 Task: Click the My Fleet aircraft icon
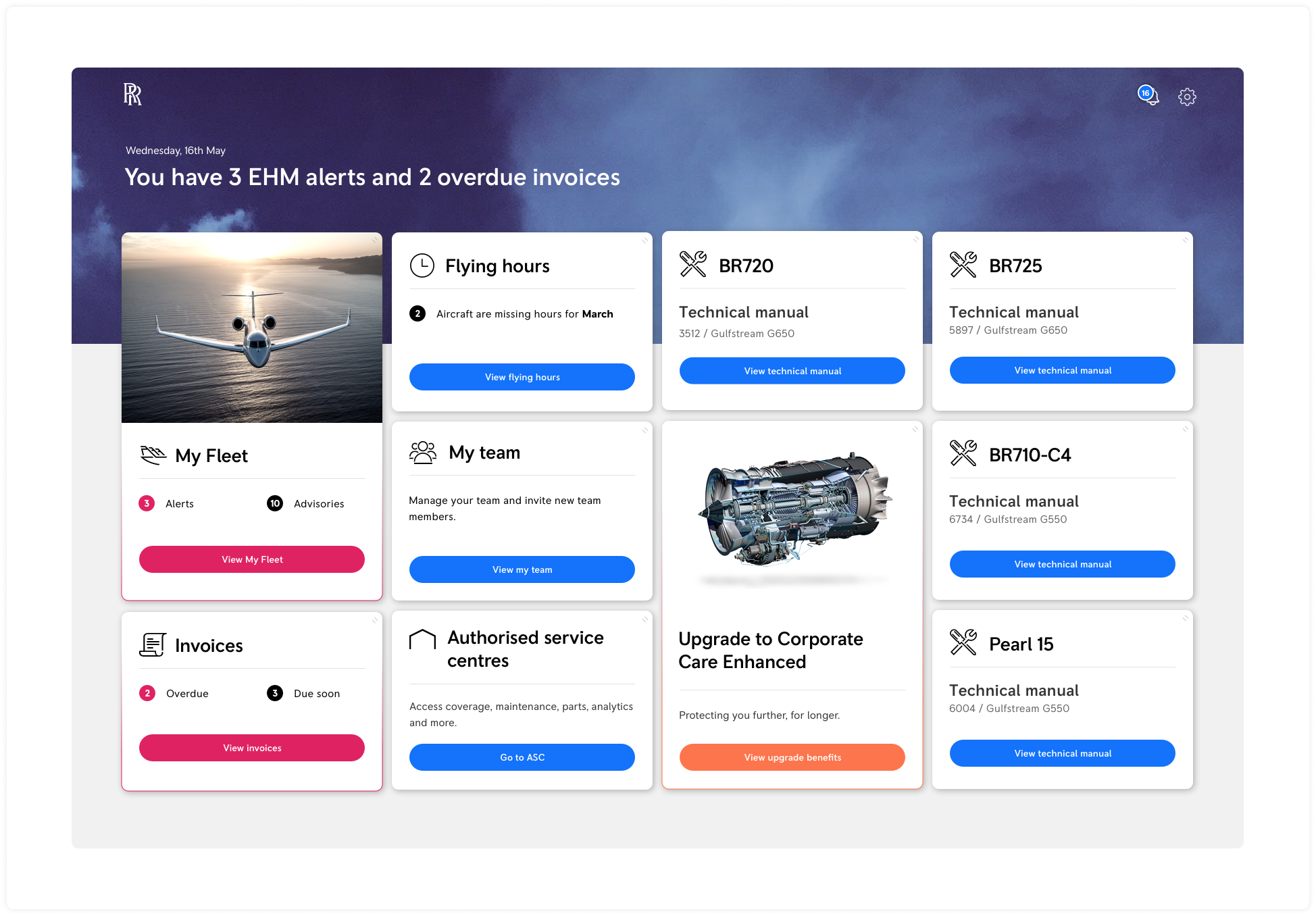153,455
